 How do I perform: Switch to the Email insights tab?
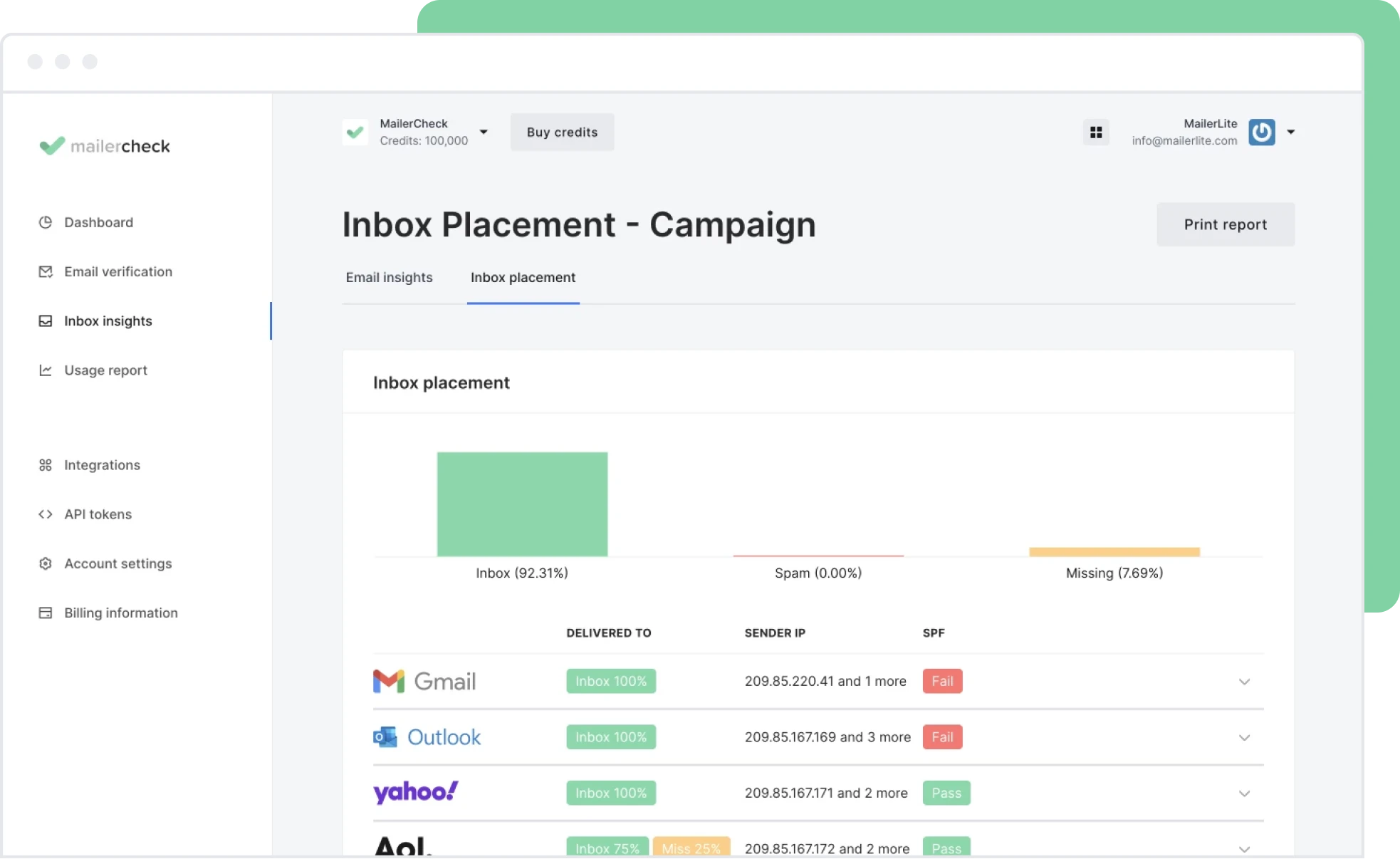(389, 278)
